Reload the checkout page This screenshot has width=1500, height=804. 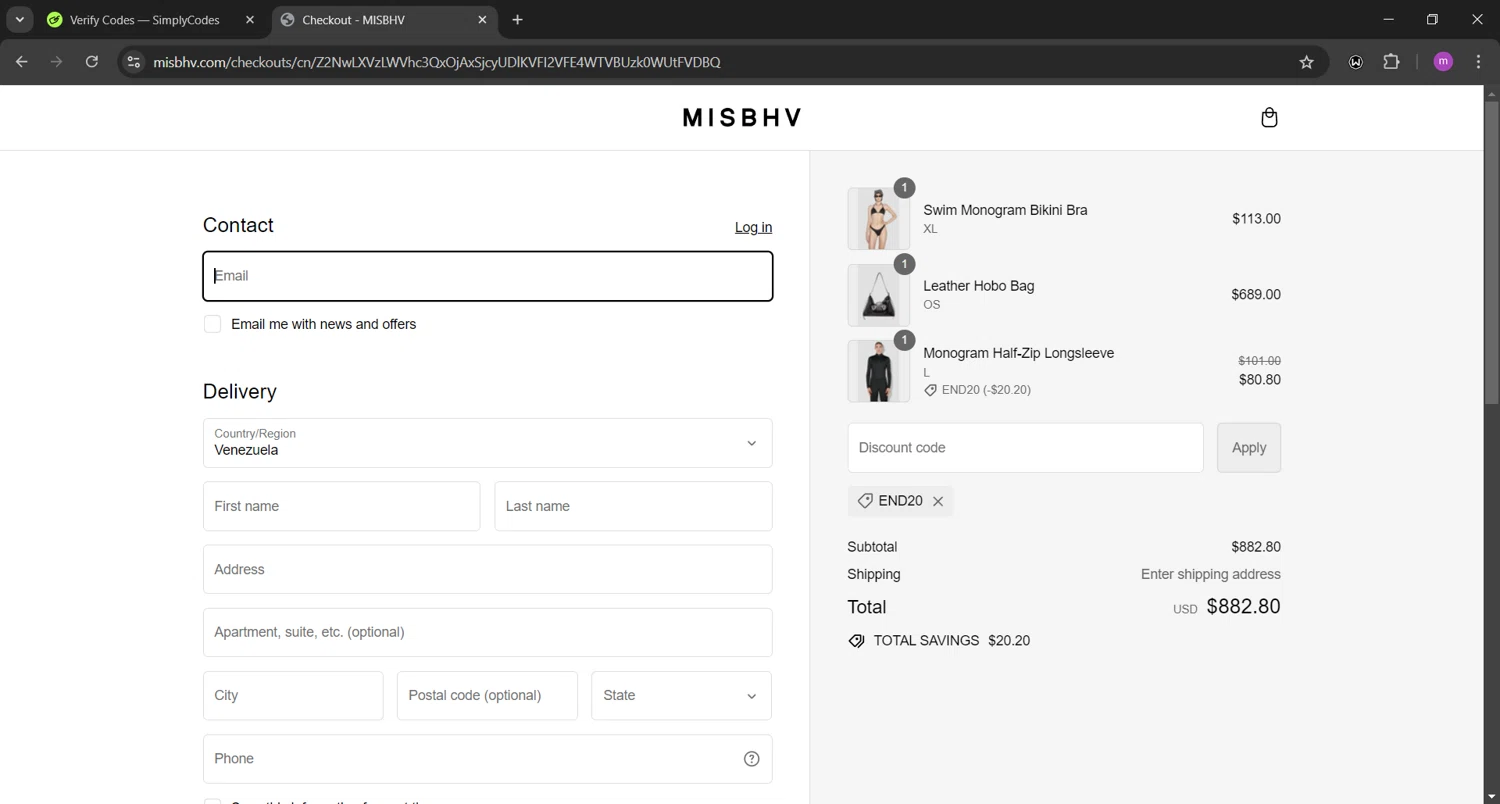point(92,62)
